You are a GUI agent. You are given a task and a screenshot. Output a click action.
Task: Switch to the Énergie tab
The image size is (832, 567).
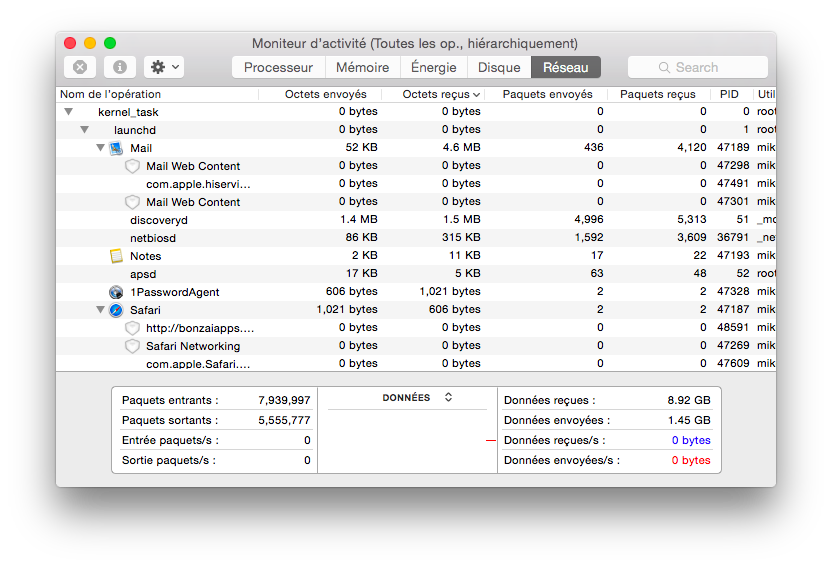coord(434,67)
